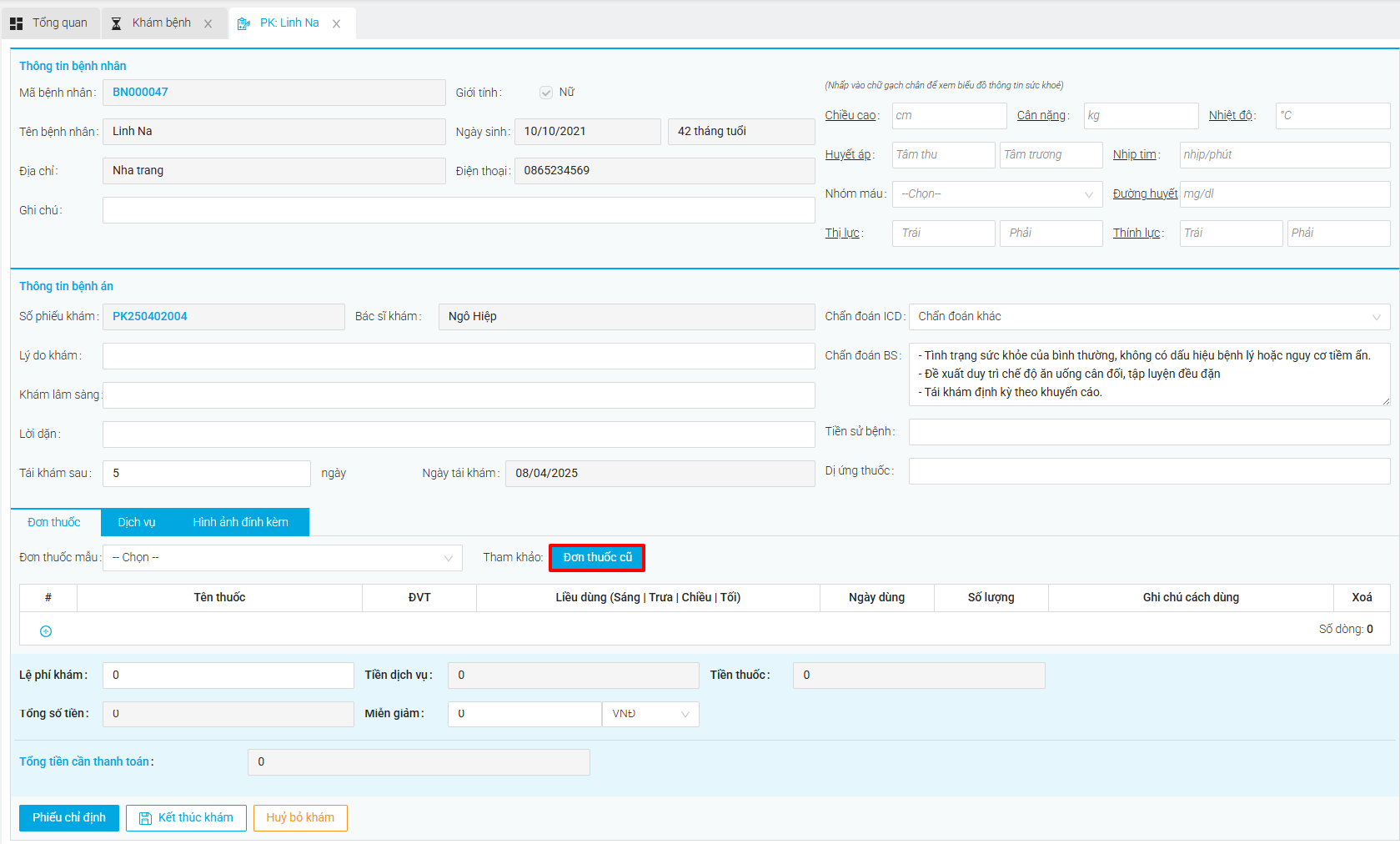This screenshot has height=844, width=1400.
Task: Click the Bác sĩ khám Ngô Hiệp field
Action: point(627,317)
